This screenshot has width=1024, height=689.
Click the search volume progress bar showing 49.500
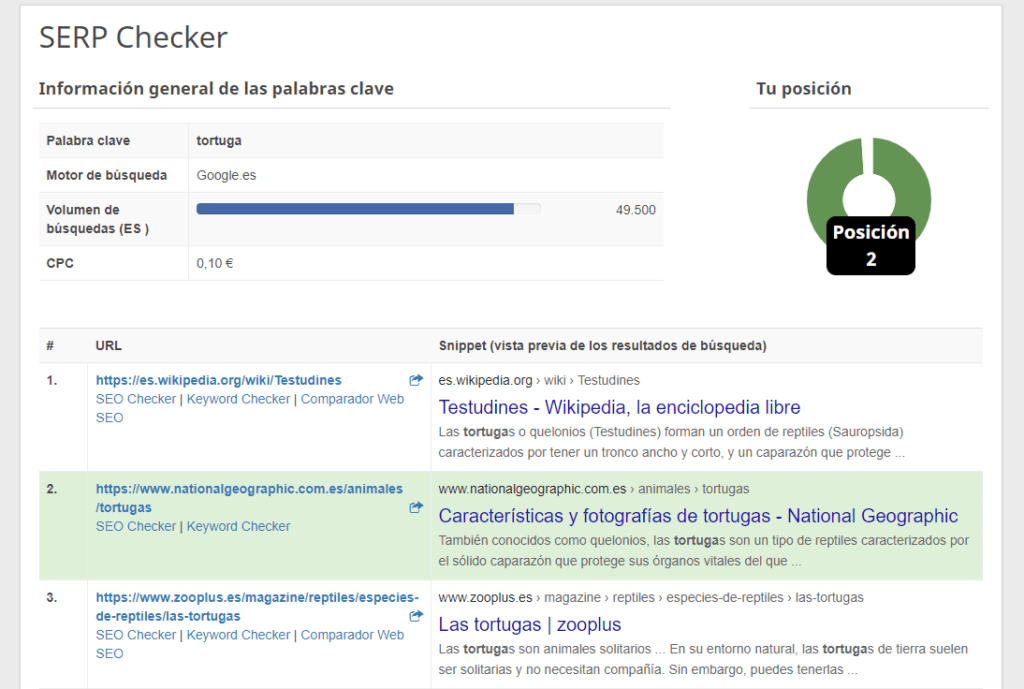coord(368,209)
